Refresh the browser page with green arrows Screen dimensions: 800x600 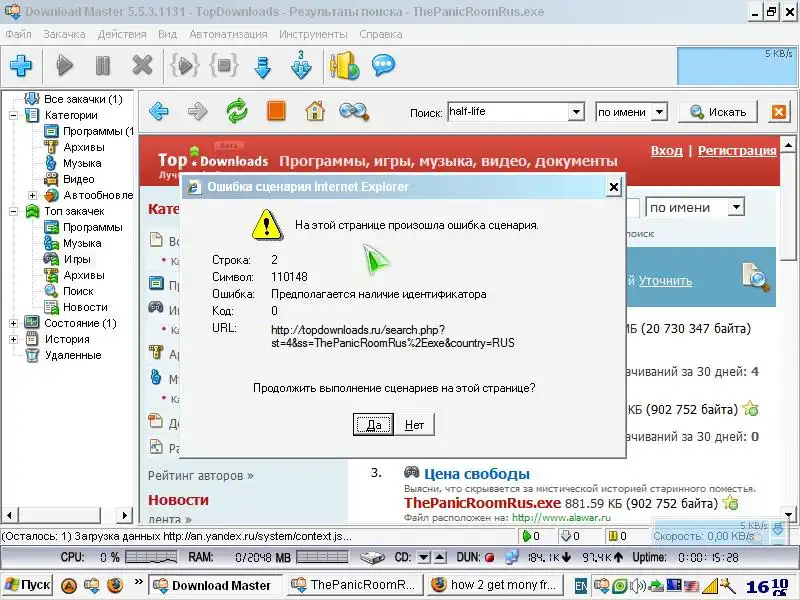pos(237,111)
